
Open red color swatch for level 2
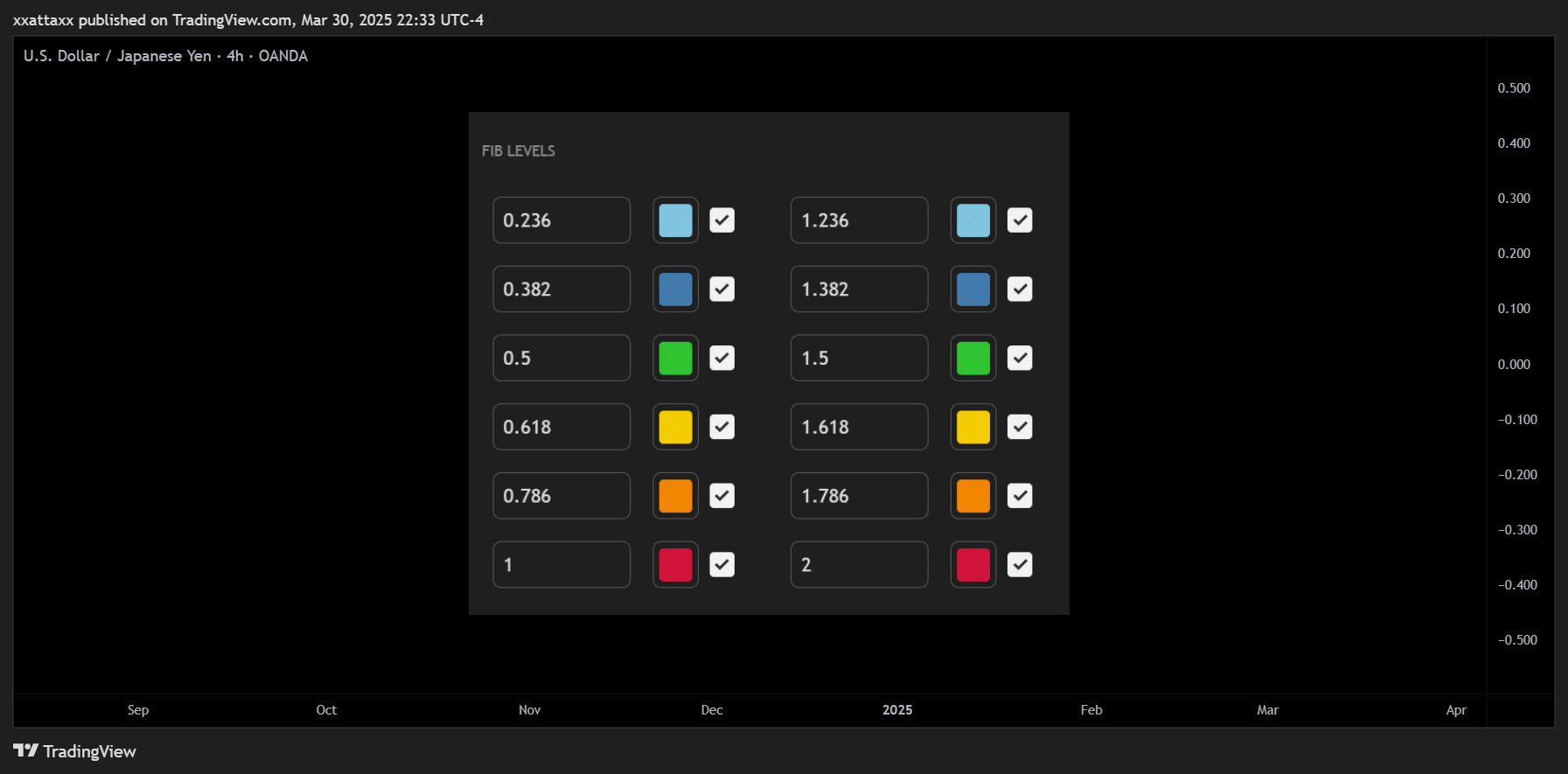pyautogui.click(x=973, y=565)
